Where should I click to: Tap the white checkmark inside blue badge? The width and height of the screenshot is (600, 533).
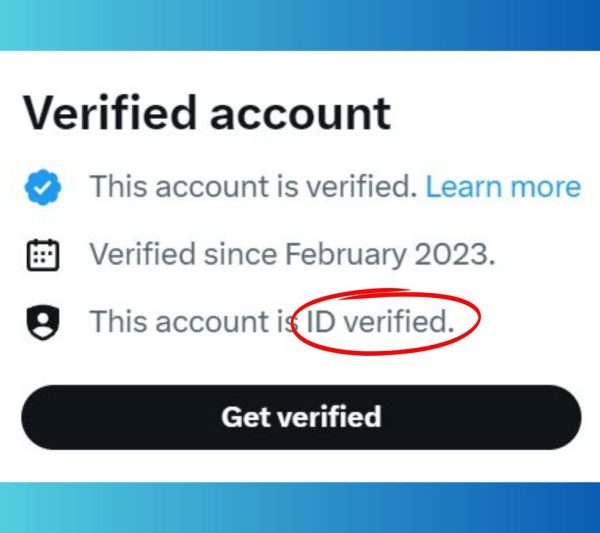[x=43, y=187]
